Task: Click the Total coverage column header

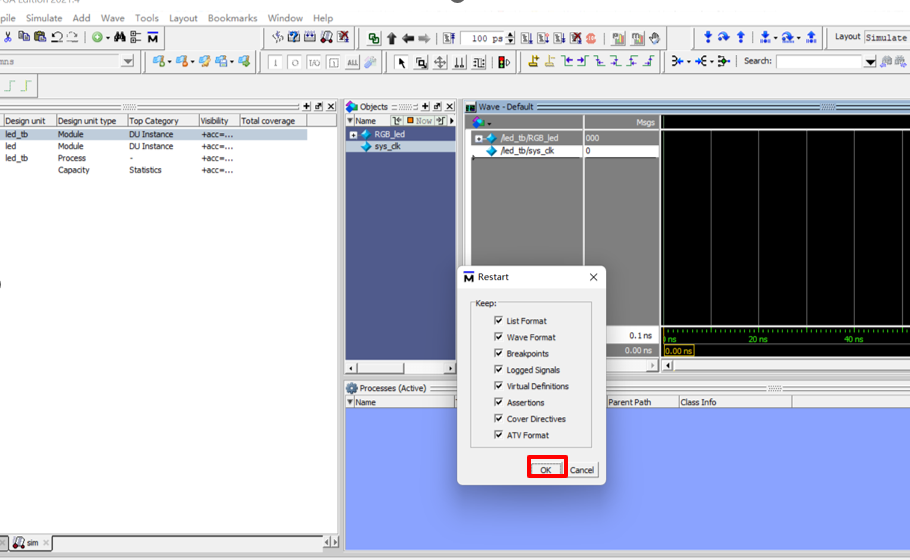Action: click(x=273, y=121)
